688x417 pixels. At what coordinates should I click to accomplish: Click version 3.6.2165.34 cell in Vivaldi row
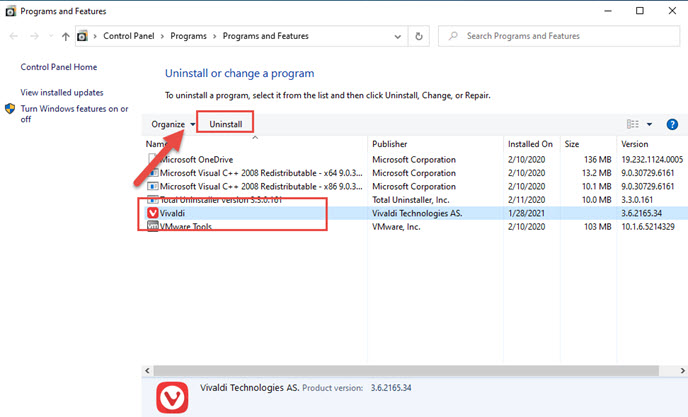pos(641,213)
